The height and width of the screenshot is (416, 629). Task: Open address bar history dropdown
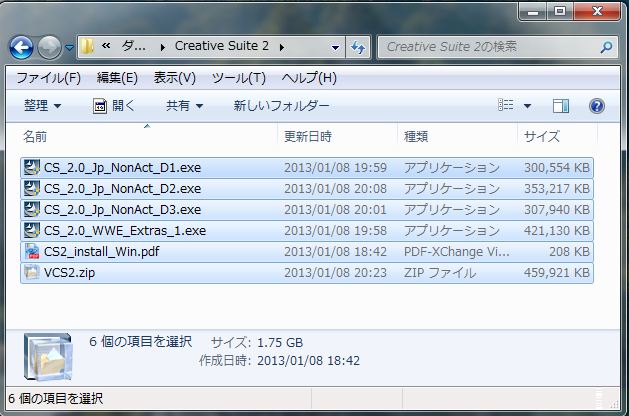point(335,48)
